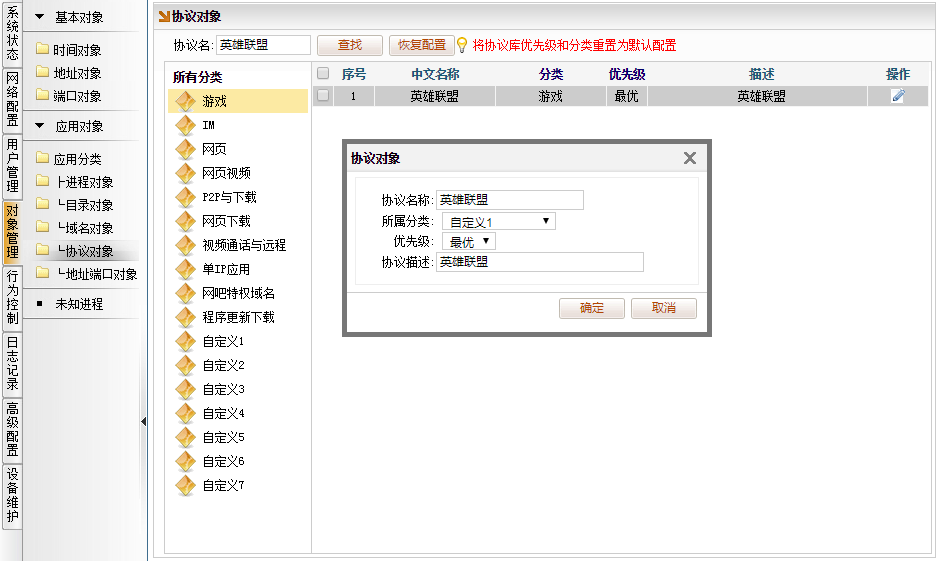Open the 时间对象 folder icon
Image resolution: width=938 pixels, height=561 pixels.
[x=42, y=50]
